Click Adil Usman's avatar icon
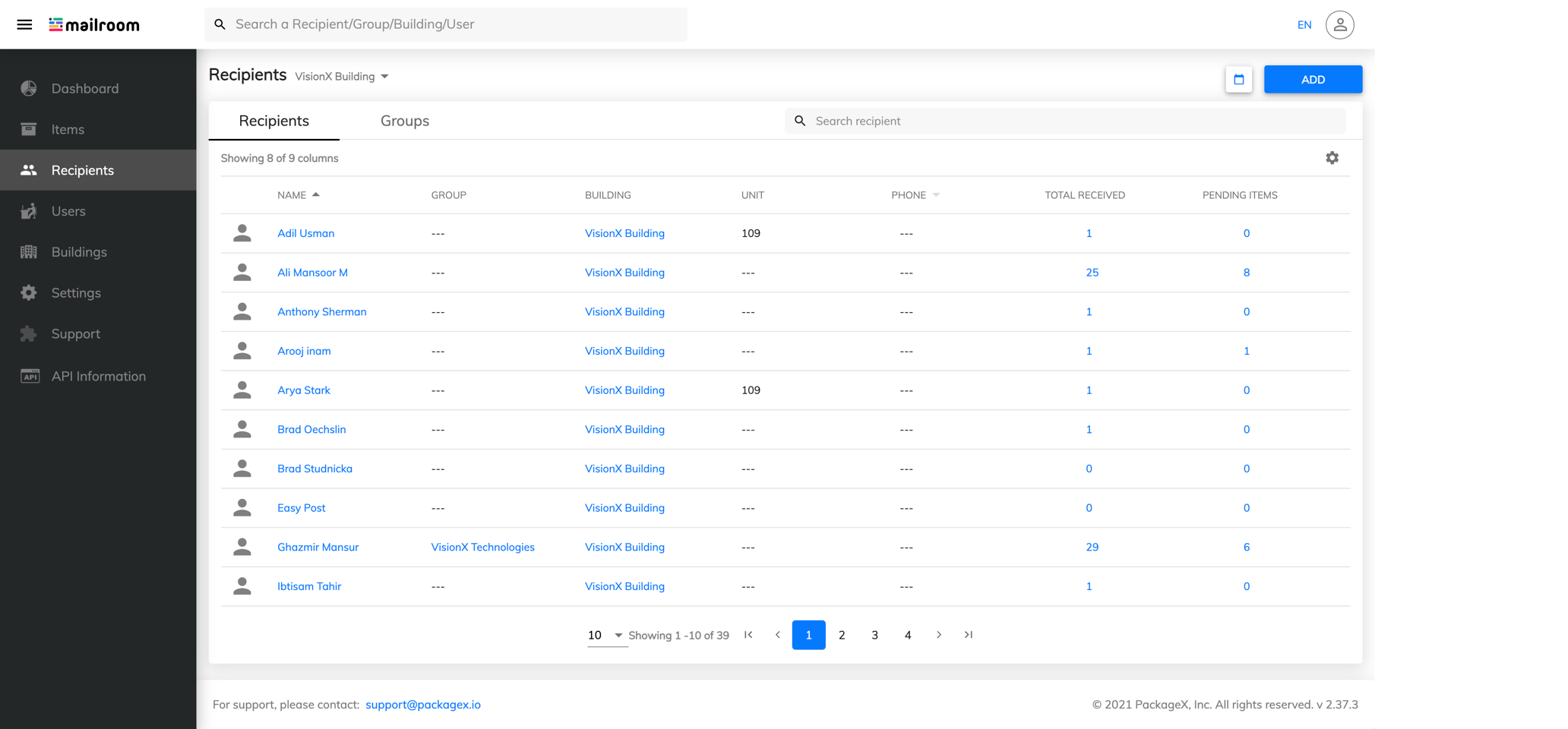 coord(242,233)
